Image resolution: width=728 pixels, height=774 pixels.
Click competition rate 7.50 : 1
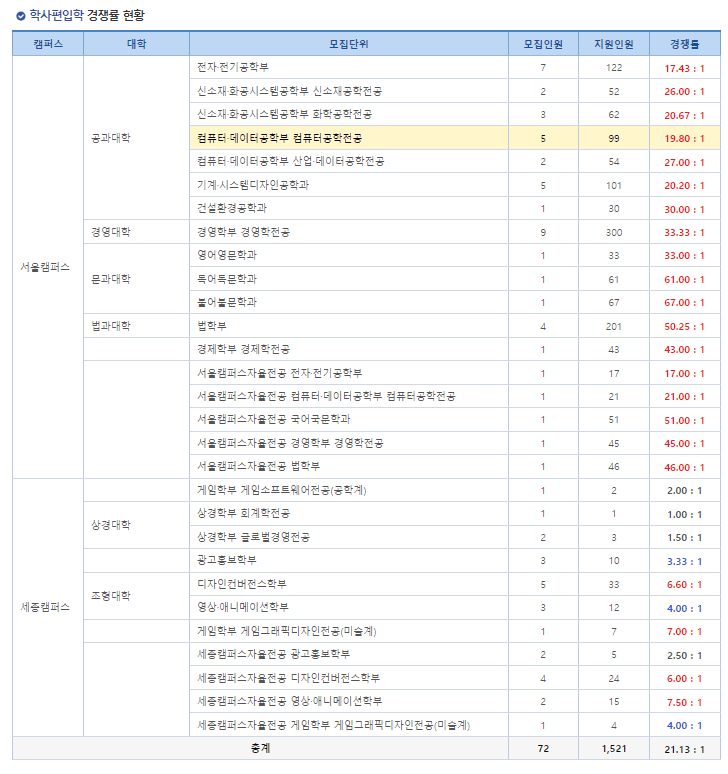(x=685, y=702)
